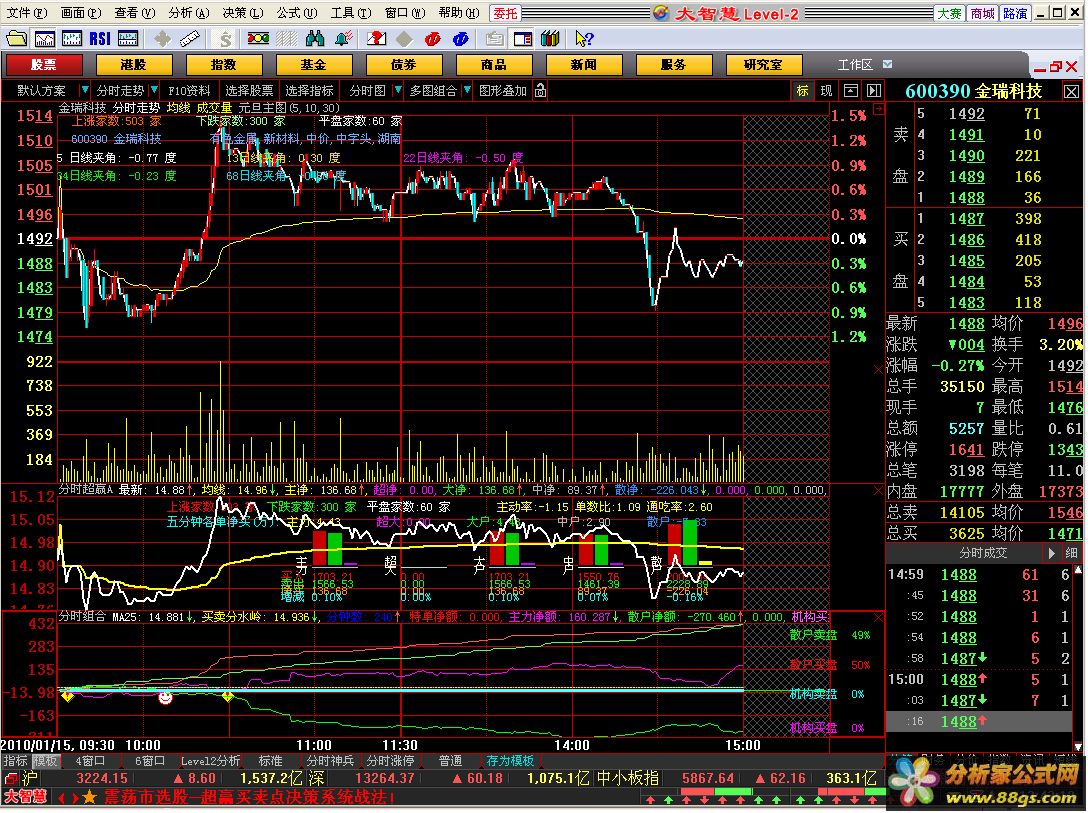
Task: Click the 商城 button
Action: point(982,13)
